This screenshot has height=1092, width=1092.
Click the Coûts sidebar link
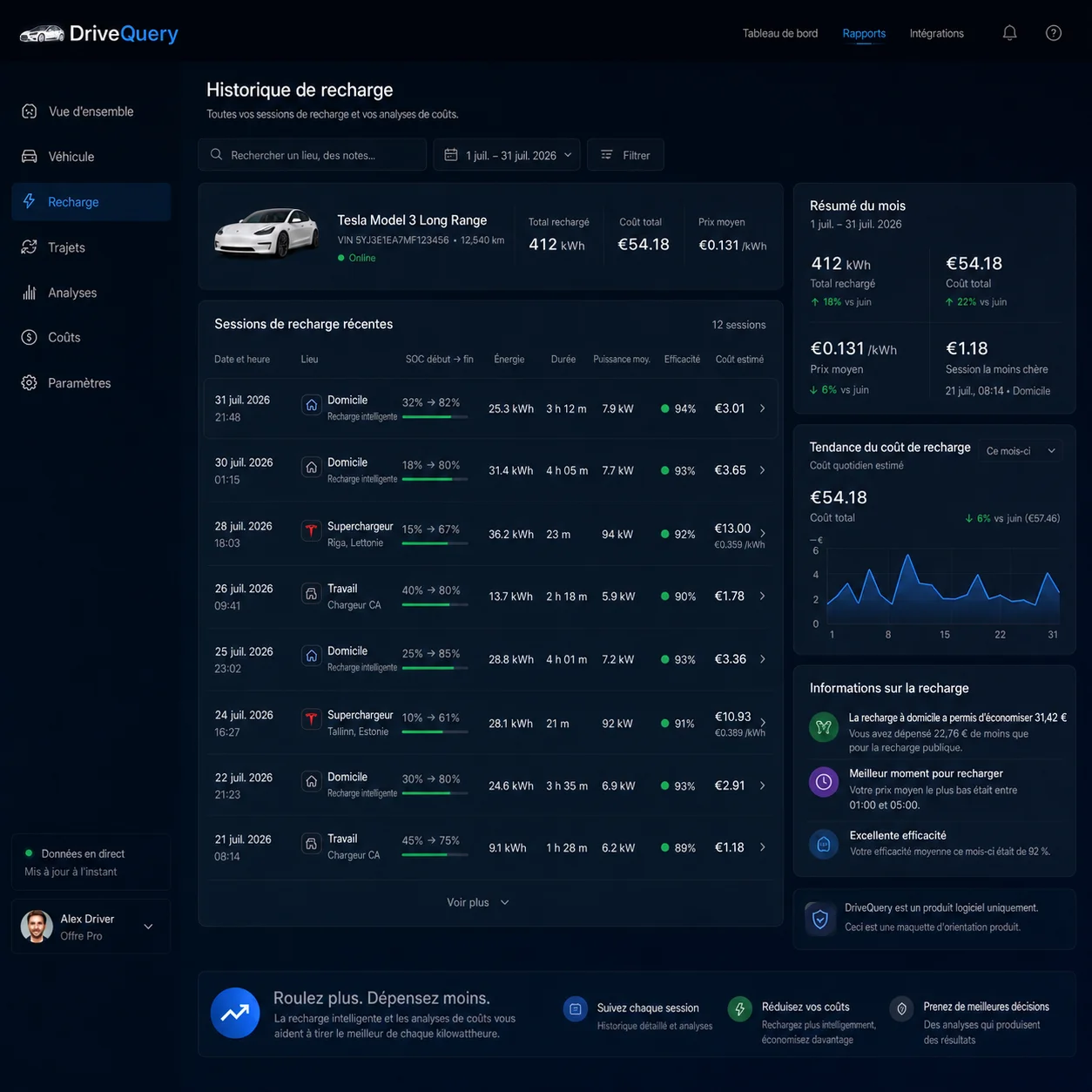click(91, 337)
